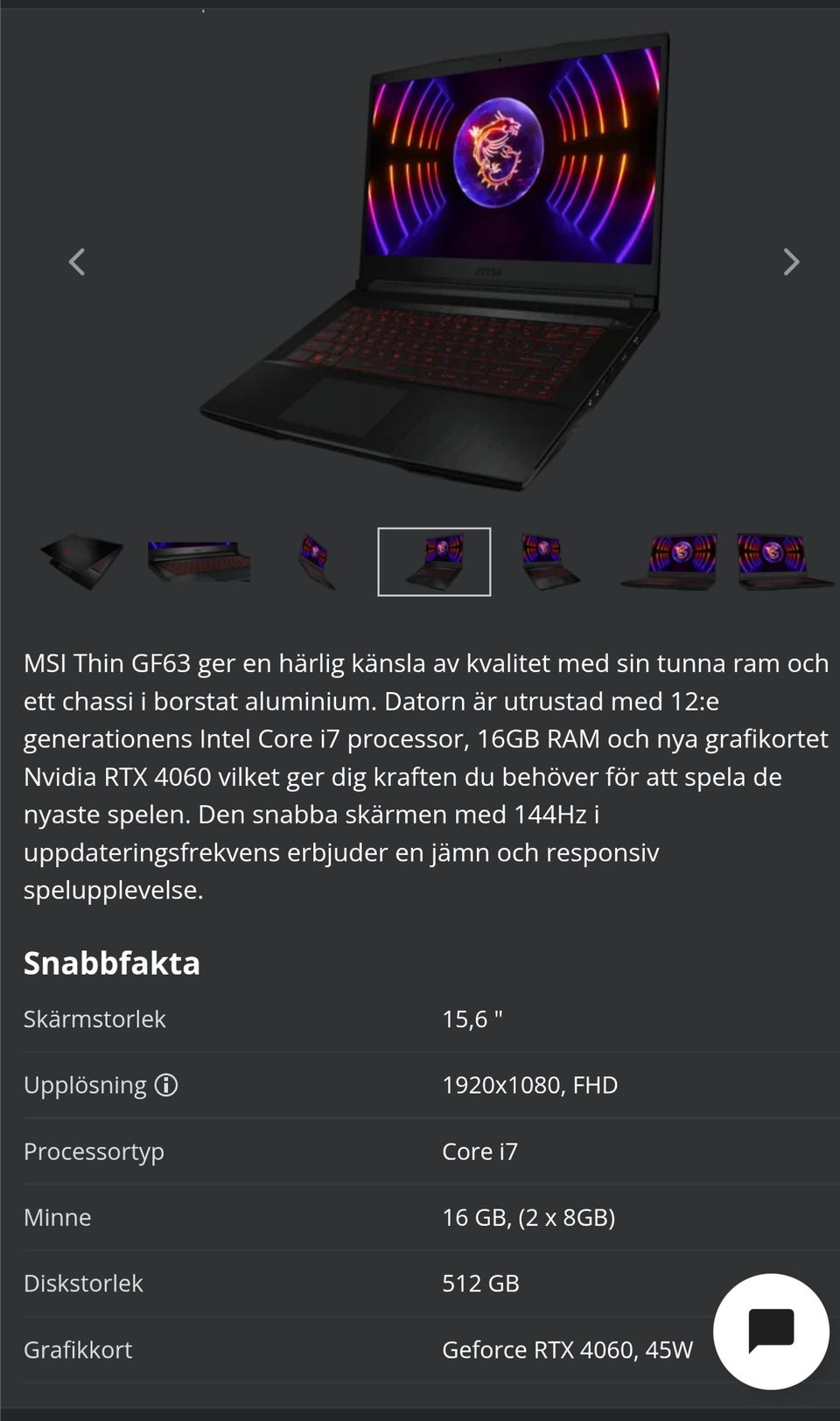Select second thumbnail showing keyboard close-up
The image size is (840, 1421).
(x=199, y=562)
